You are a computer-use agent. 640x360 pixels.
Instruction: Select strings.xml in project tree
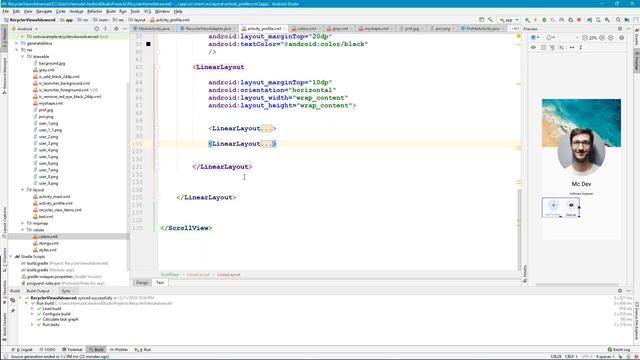coord(49,243)
